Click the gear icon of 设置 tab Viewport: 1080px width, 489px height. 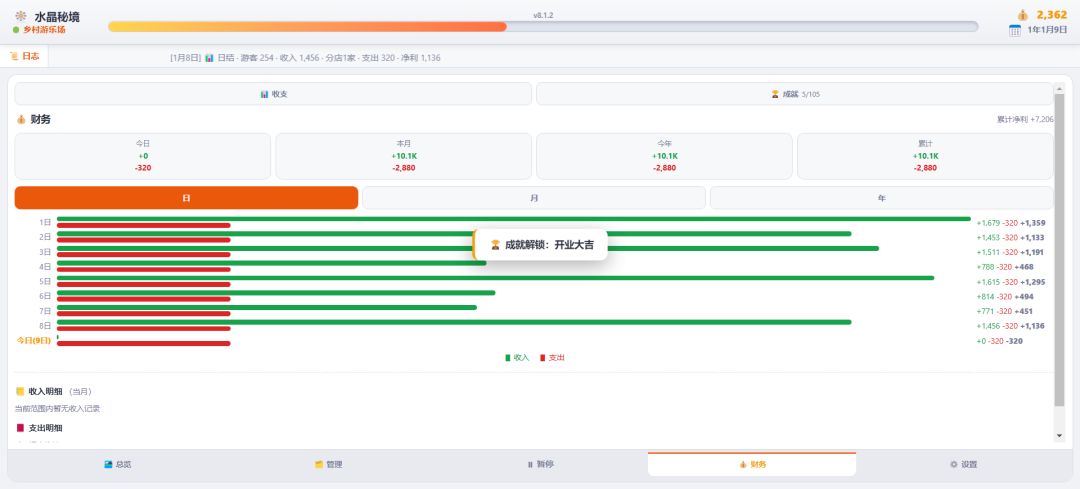point(954,465)
